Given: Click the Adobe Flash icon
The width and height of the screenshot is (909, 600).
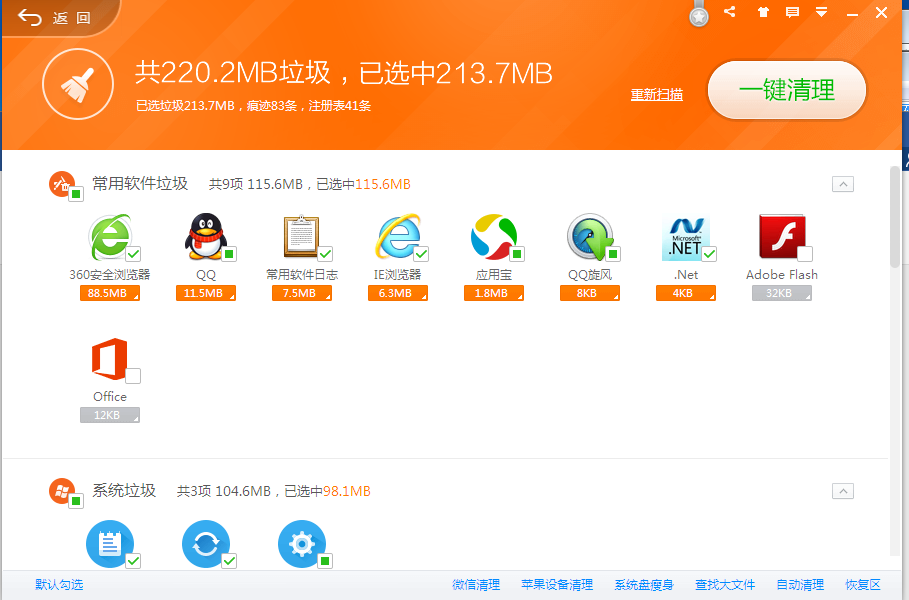Looking at the screenshot, I should 781,237.
